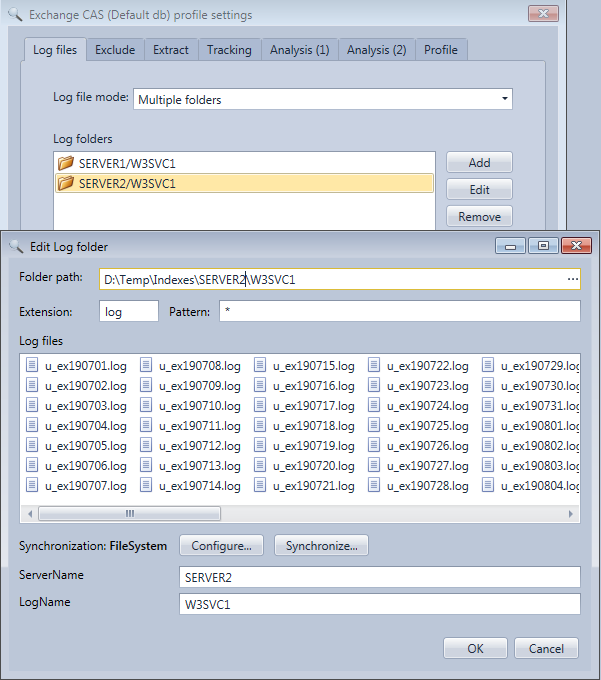
Task: Click the Configure... synchronization button
Action: click(222, 546)
